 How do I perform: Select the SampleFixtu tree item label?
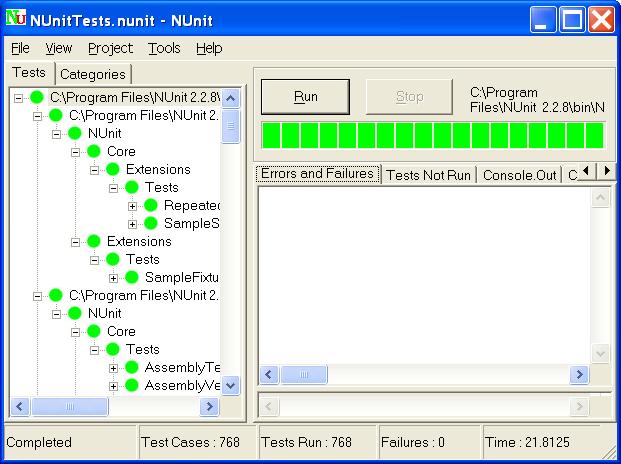pyautogui.click(x=181, y=278)
